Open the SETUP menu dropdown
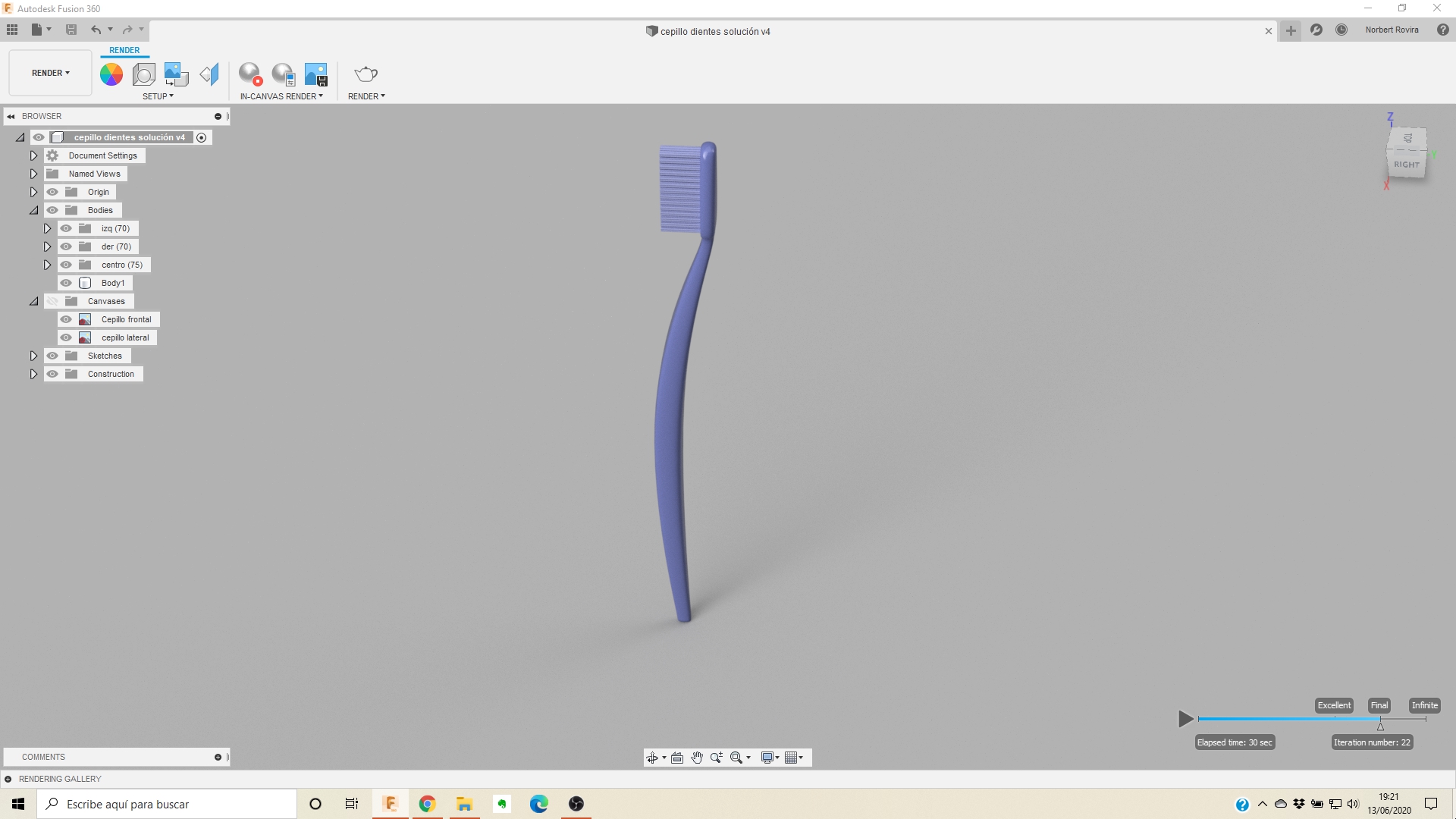 coord(158,96)
